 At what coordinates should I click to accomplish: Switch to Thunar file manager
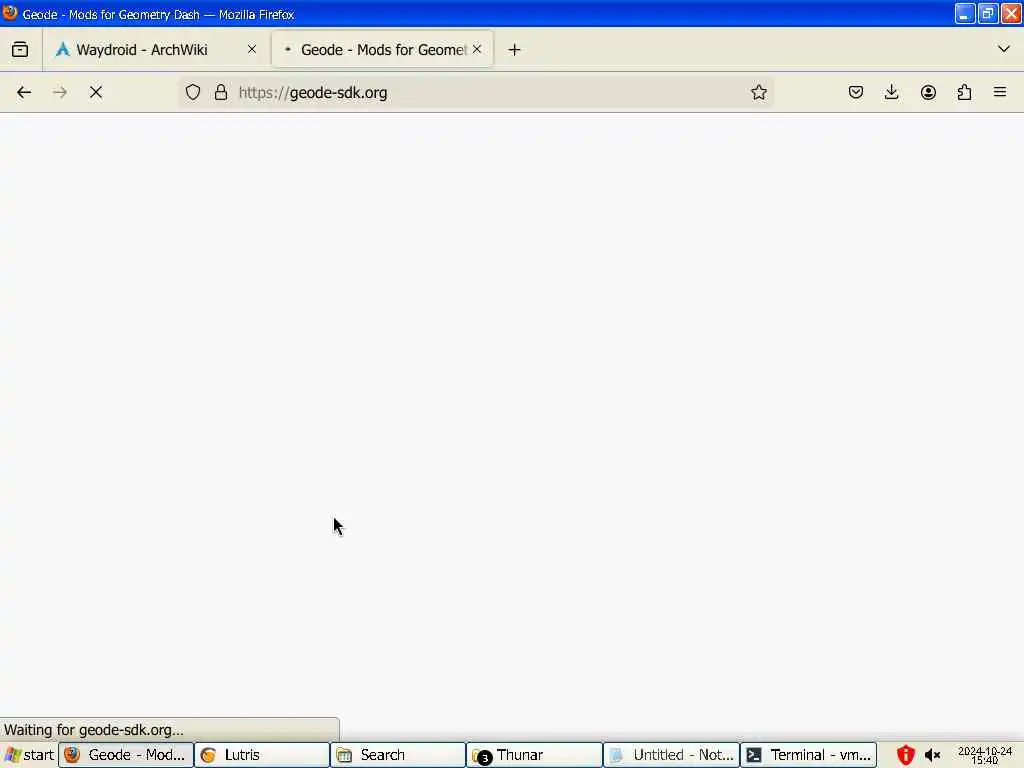pyautogui.click(x=534, y=755)
